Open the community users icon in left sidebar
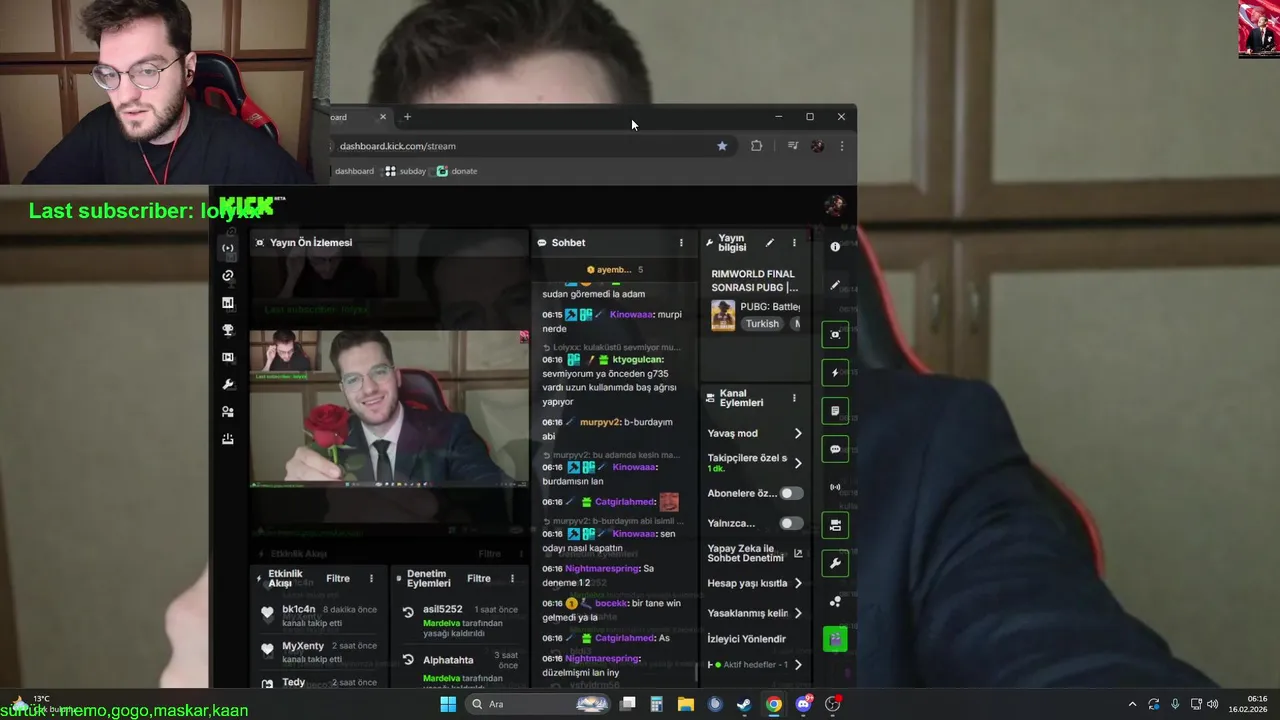Viewport: 1280px width, 720px height. (x=228, y=411)
